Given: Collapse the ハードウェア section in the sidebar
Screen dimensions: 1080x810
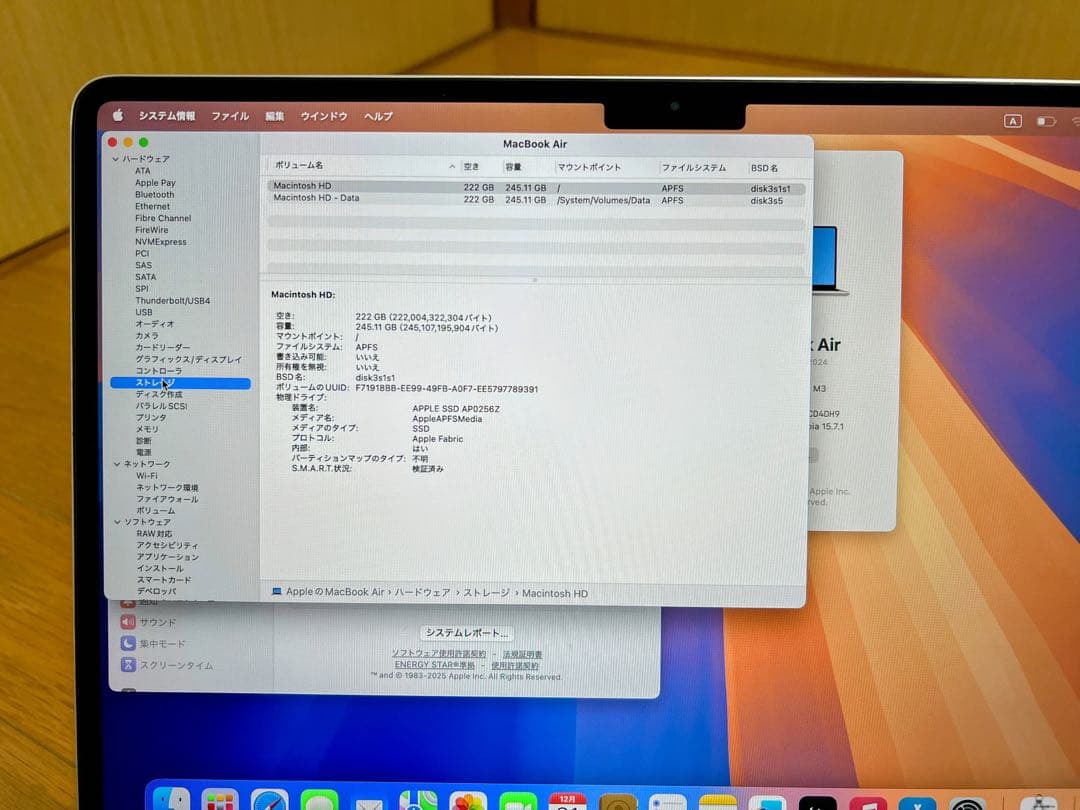Looking at the screenshot, I should click(117, 159).
